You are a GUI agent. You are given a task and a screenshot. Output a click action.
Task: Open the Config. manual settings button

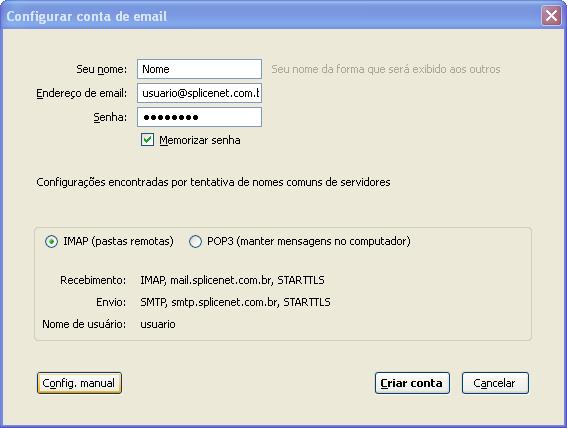pyautogui.click(x=79, y=383)
